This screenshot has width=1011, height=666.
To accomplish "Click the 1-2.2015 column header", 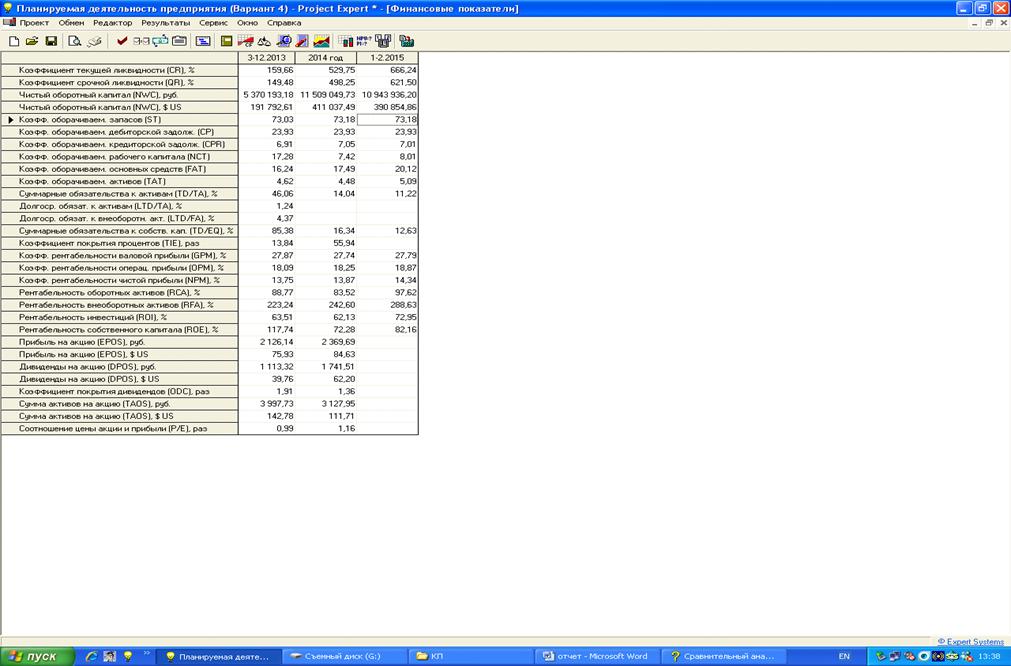I will point(387,57).
